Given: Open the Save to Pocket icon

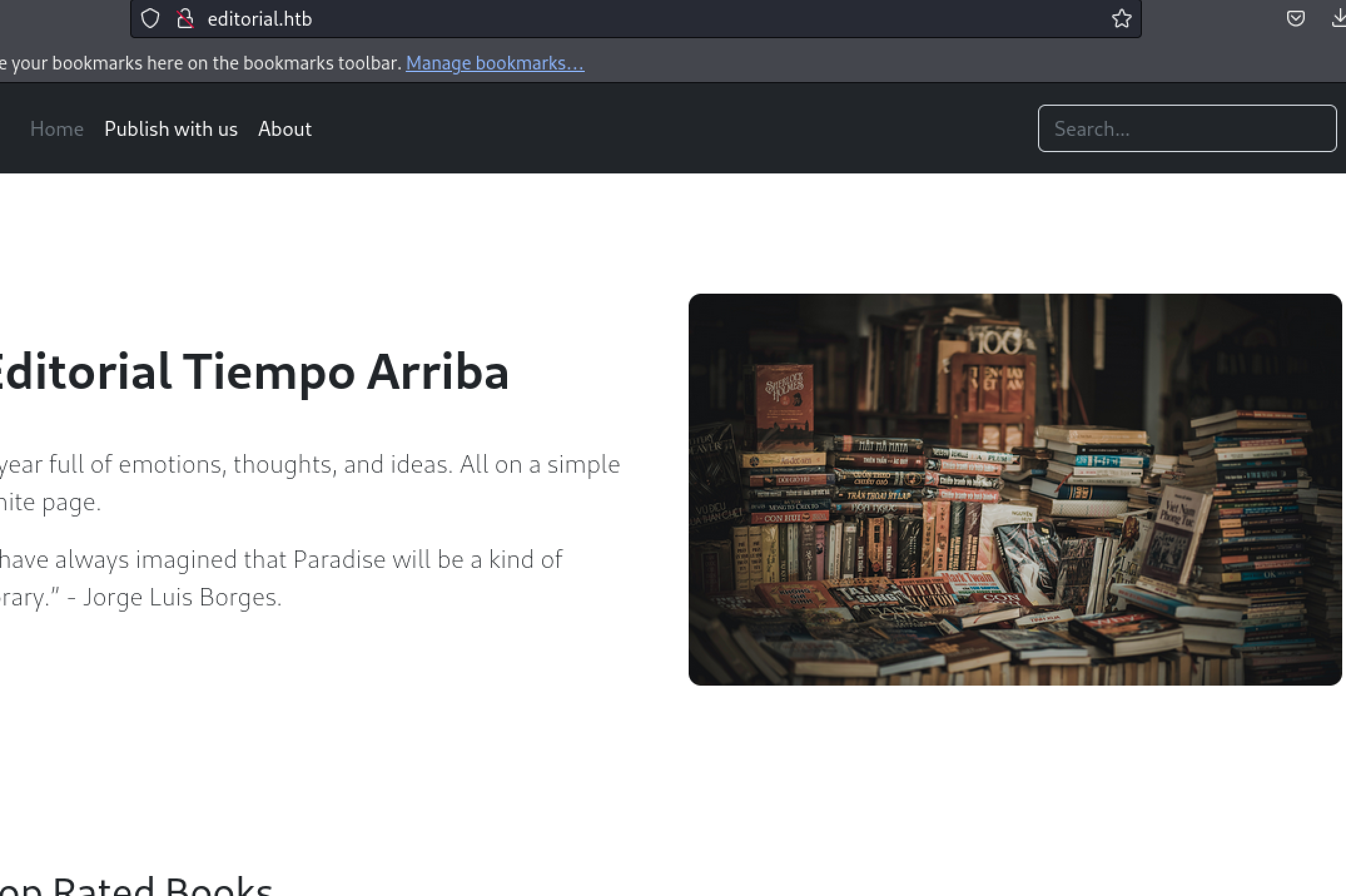Looking at the screenshot, I should tap(1295, 19).
